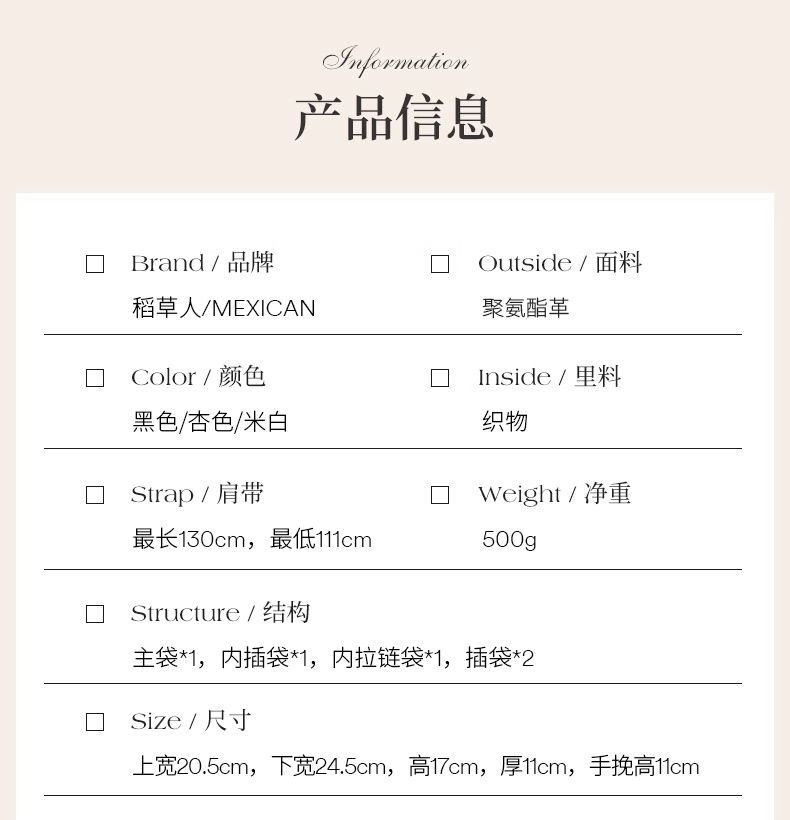Toggle the Color / 颜色 checkbox
The height and width of the screenshot is (820, 790).
pyautogui.click(x=95, y=378)
